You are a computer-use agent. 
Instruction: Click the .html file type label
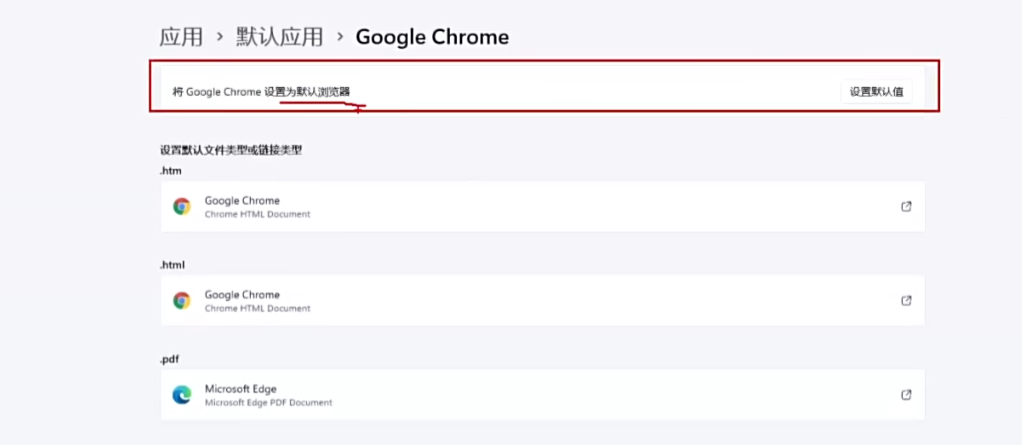[x=173, y=265]
